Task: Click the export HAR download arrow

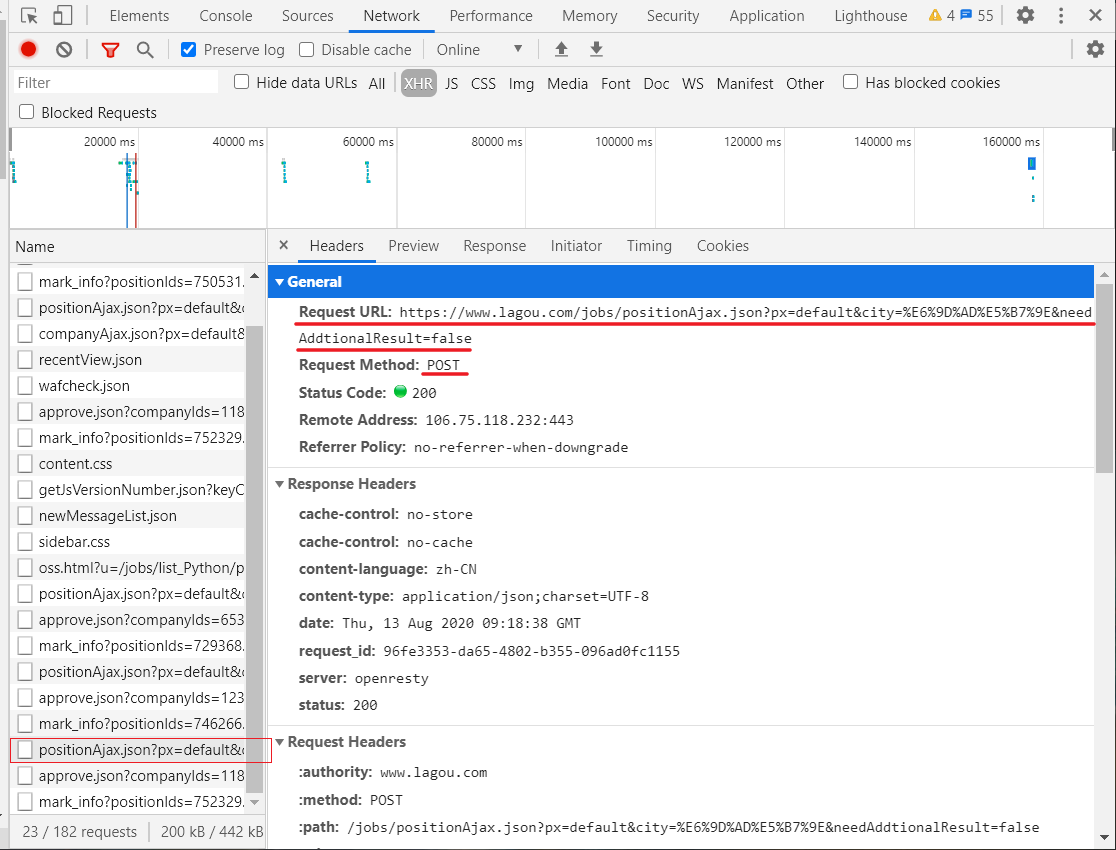Action: pos(596,50)
